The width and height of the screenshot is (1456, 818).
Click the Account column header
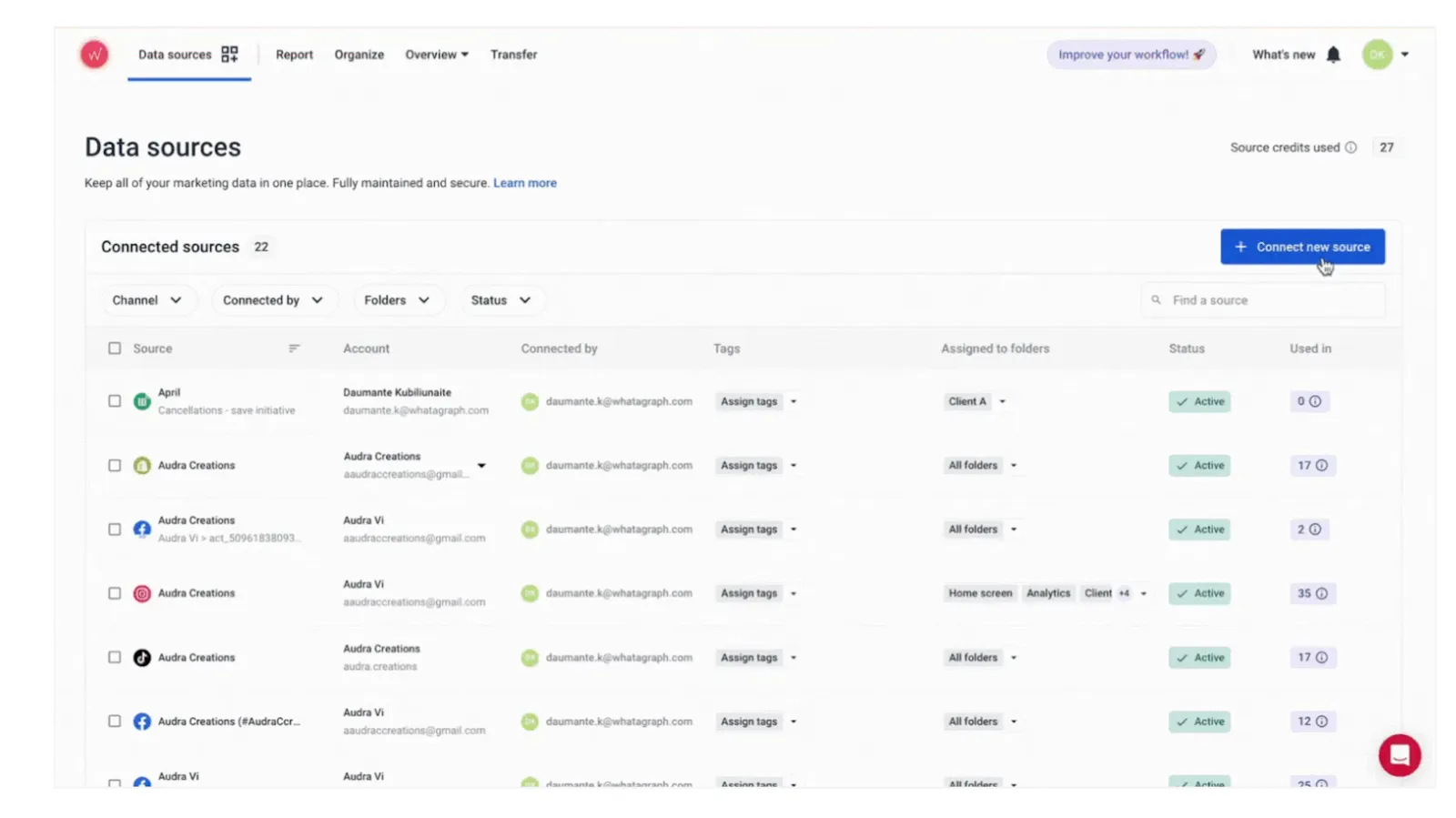366,348
